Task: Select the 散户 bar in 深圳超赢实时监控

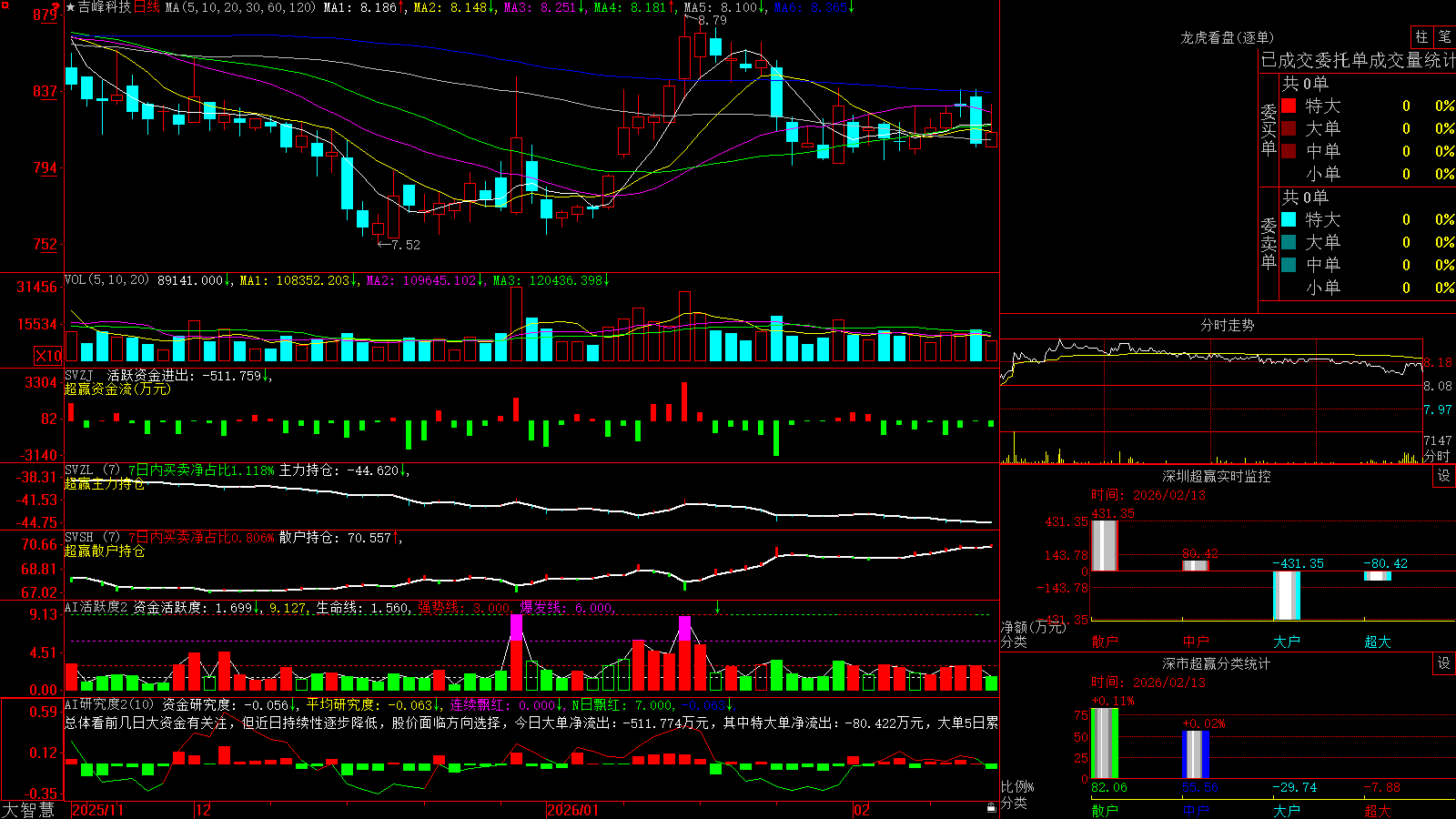Action: coord(1105,546)
